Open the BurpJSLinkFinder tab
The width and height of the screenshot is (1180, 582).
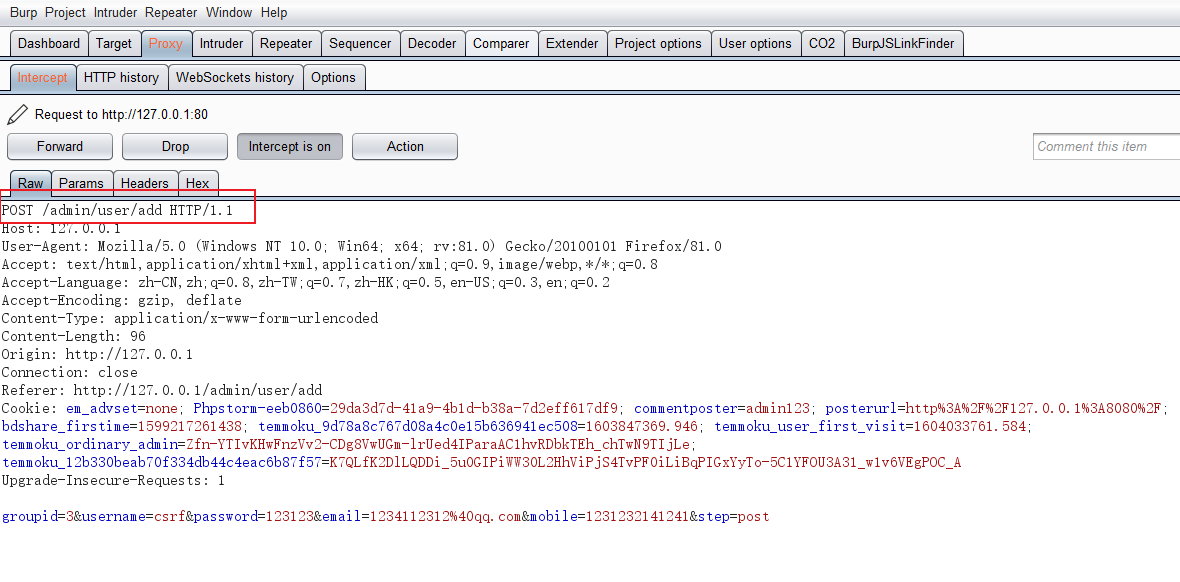(903, 44)
